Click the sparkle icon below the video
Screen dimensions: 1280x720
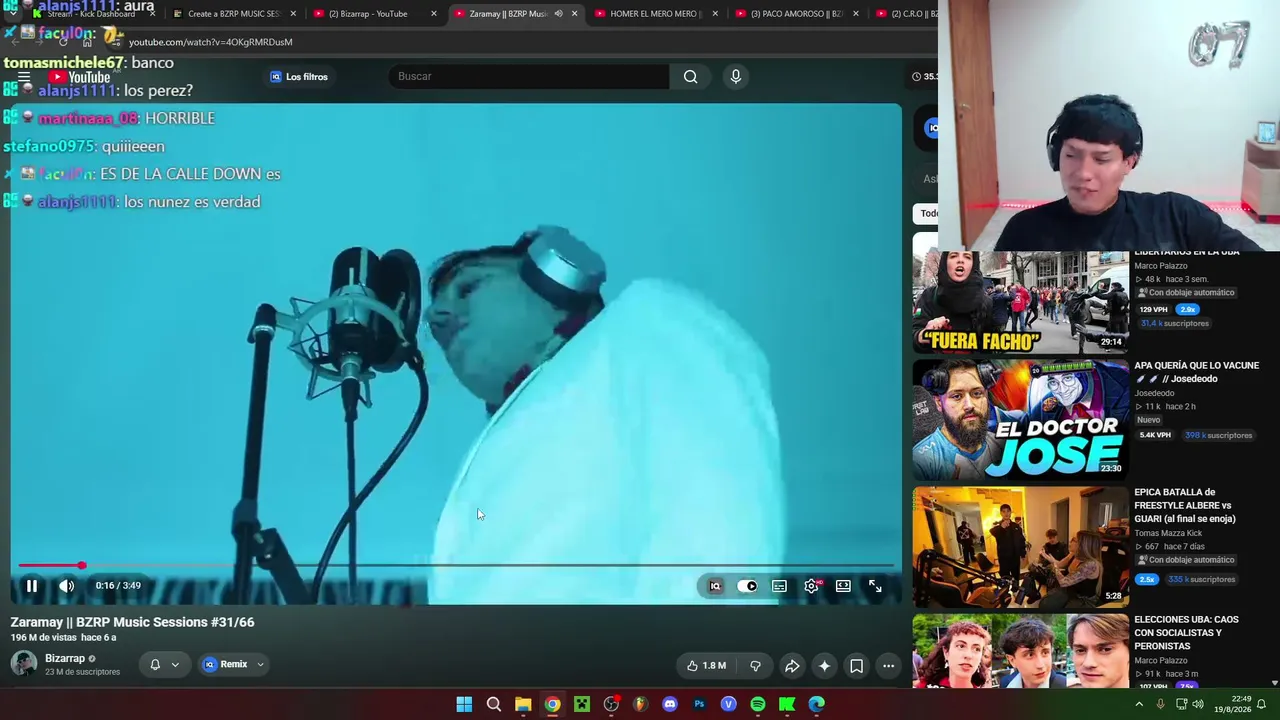tap(824, 666)
